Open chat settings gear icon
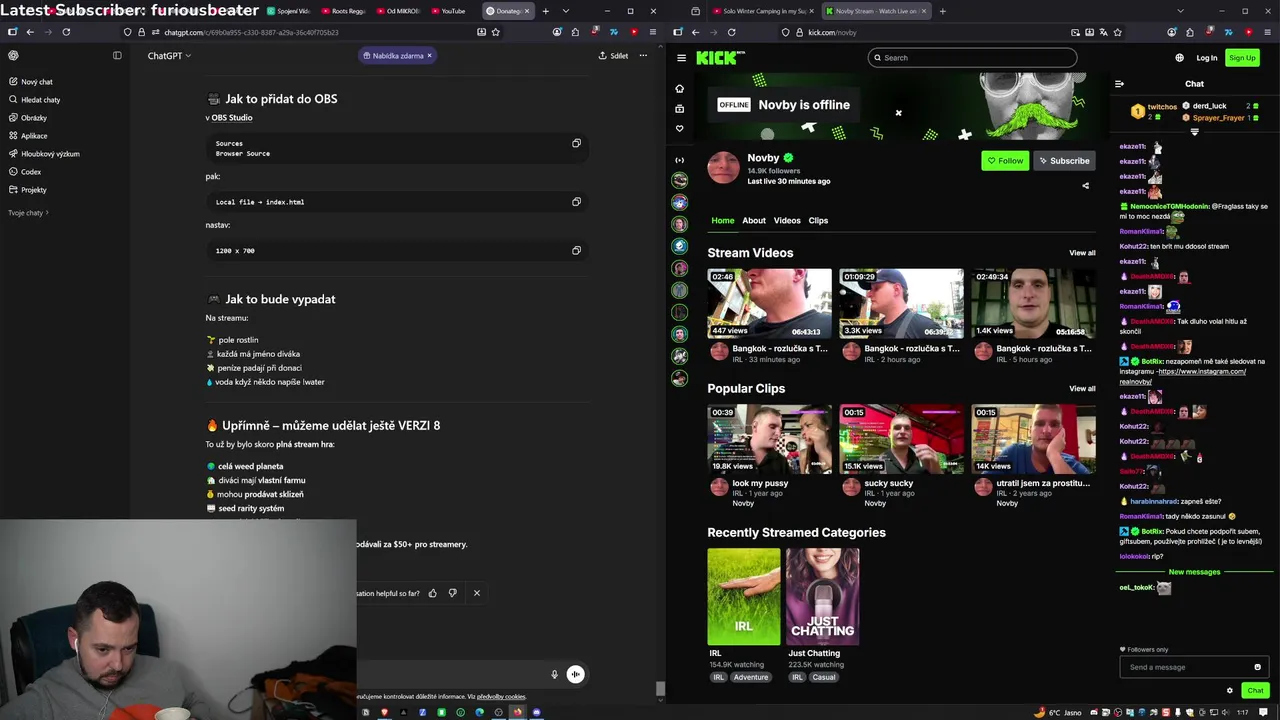Image resolution: width=1280 pixels, height=720 pixels. coord(1230,690)
